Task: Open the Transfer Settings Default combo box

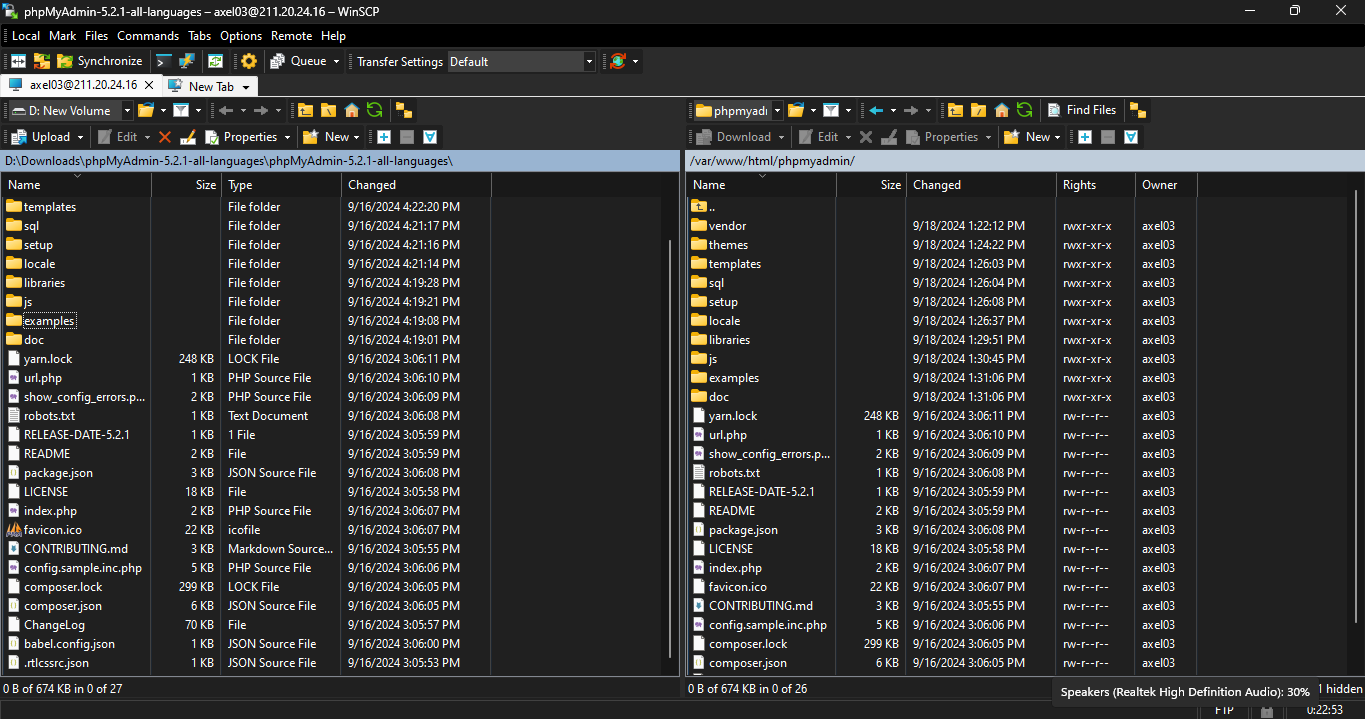Action: (521, 61)
